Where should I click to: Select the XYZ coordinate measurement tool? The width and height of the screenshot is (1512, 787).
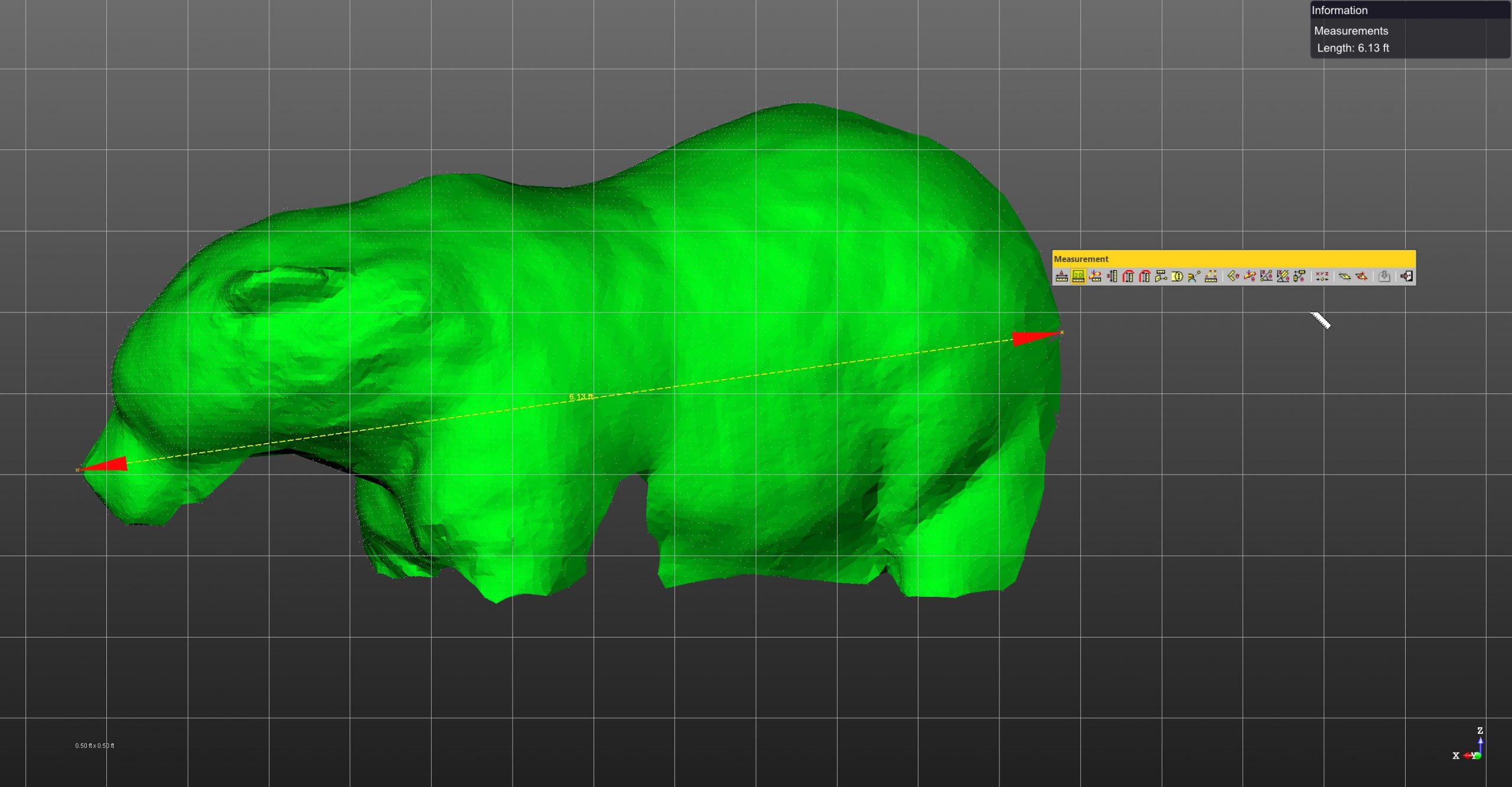coord(1323,277)
